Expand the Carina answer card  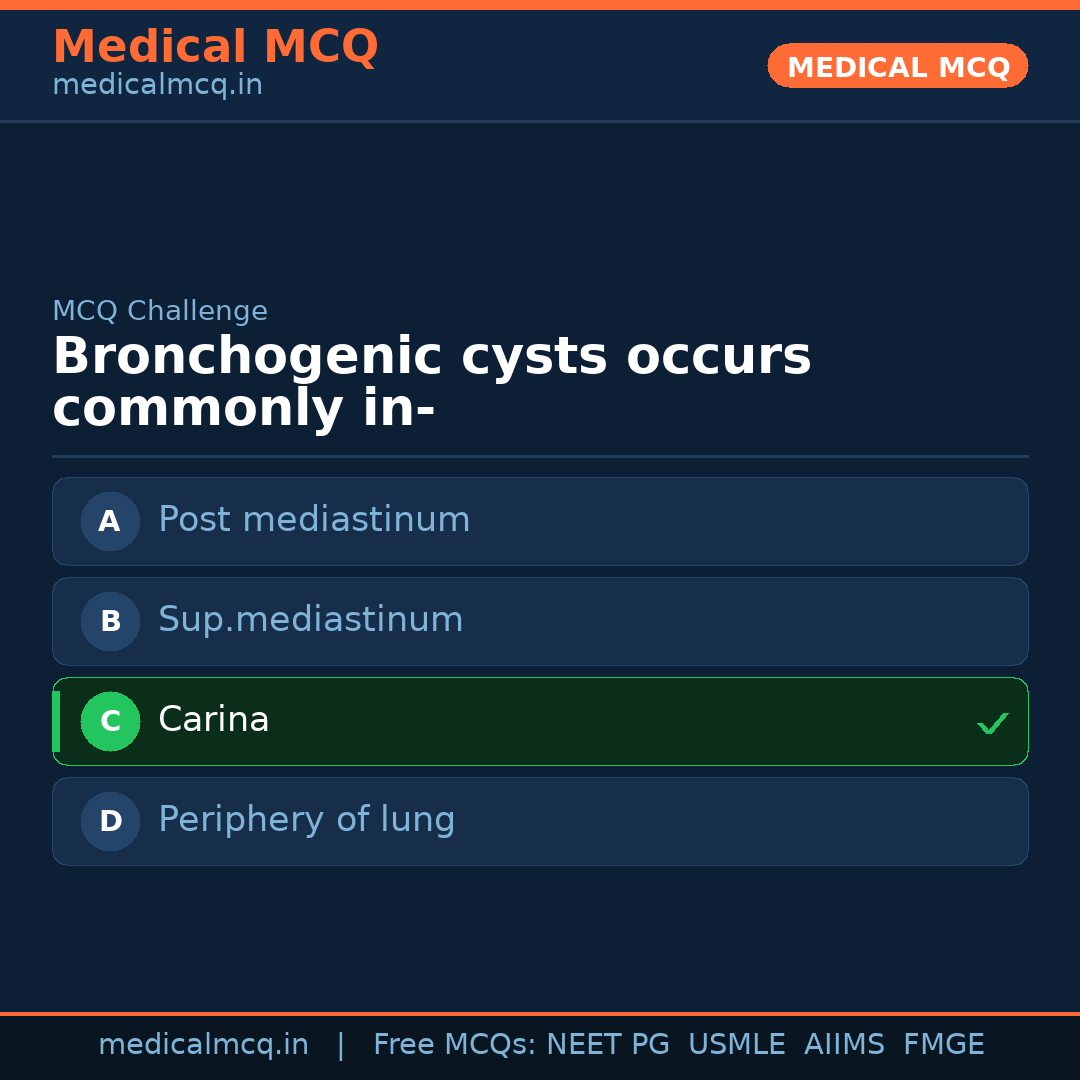click(540, 721)
